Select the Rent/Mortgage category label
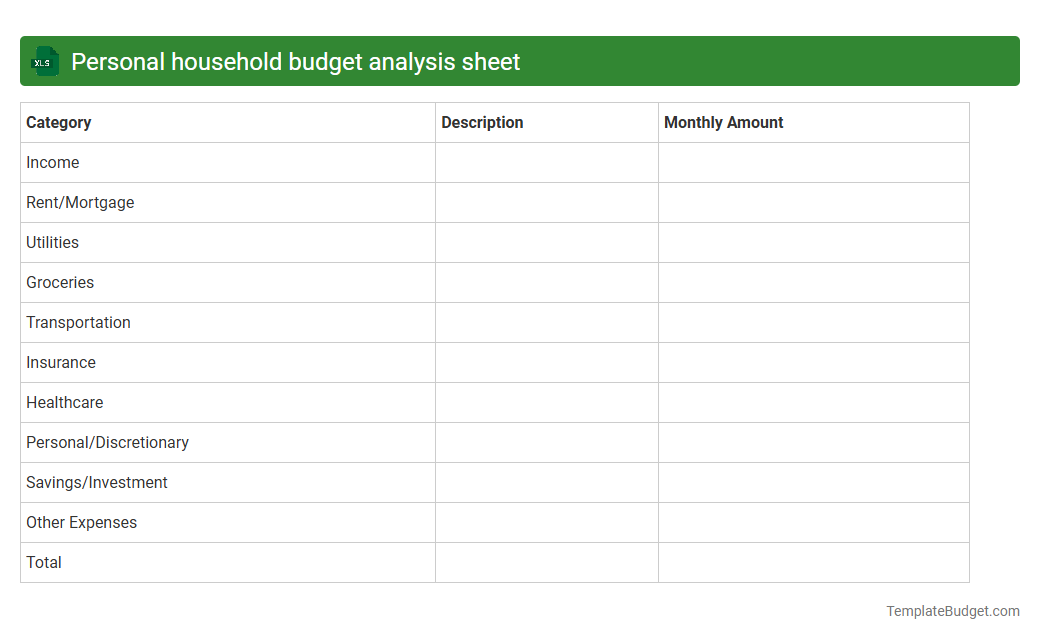1040x640 pixels. click(80, 202)
